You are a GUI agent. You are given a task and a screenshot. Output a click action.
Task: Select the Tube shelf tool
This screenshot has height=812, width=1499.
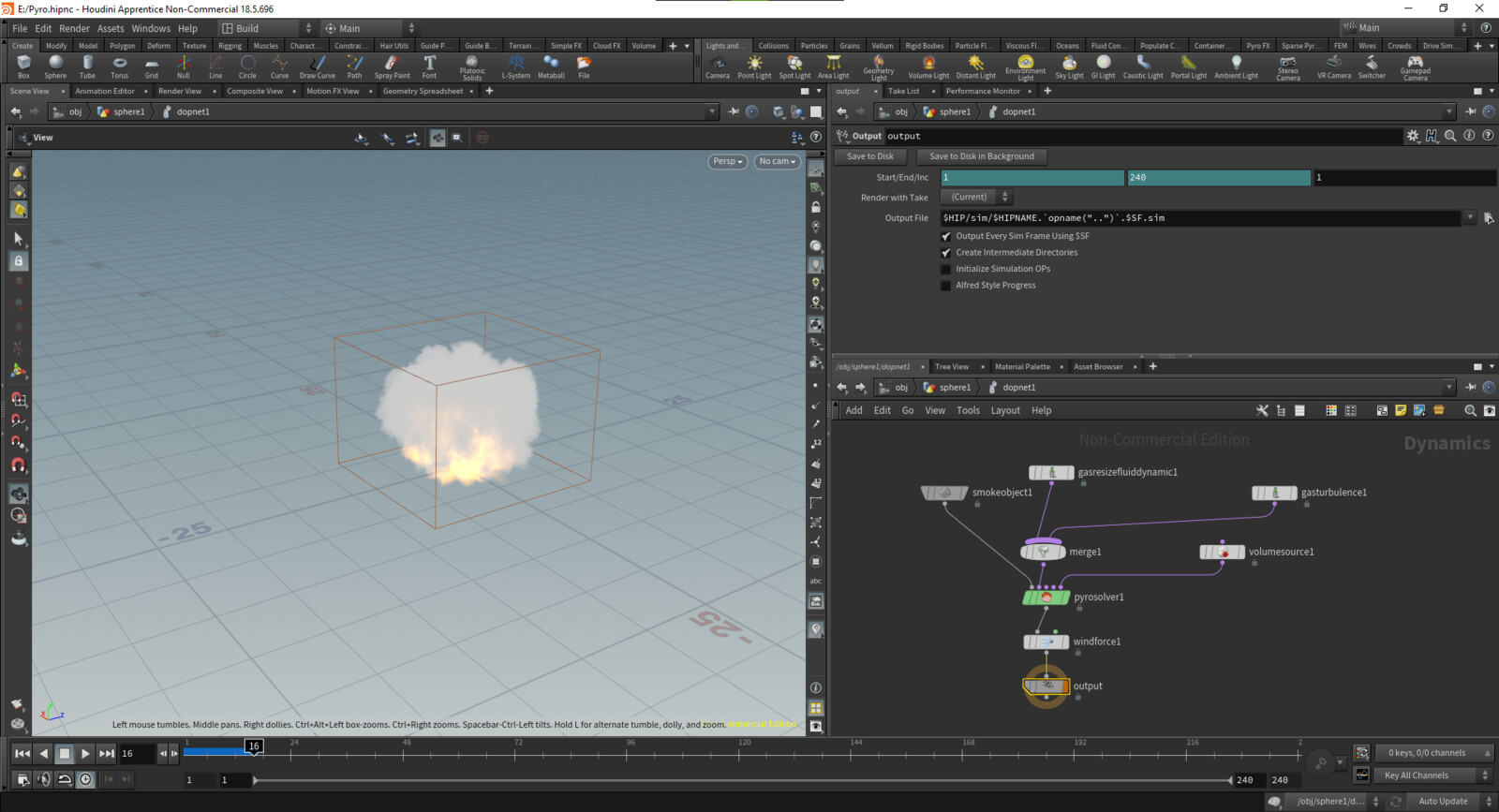click(87, 66)
